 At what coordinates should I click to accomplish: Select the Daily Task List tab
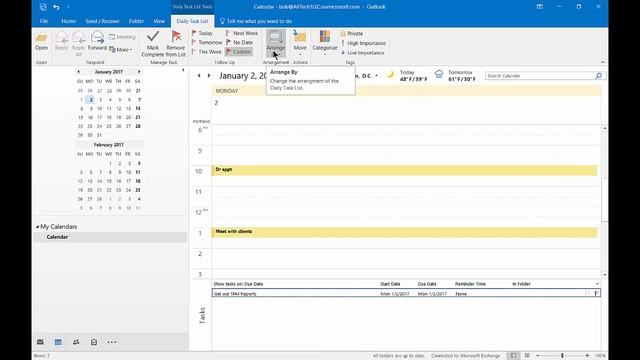(192, 21)
